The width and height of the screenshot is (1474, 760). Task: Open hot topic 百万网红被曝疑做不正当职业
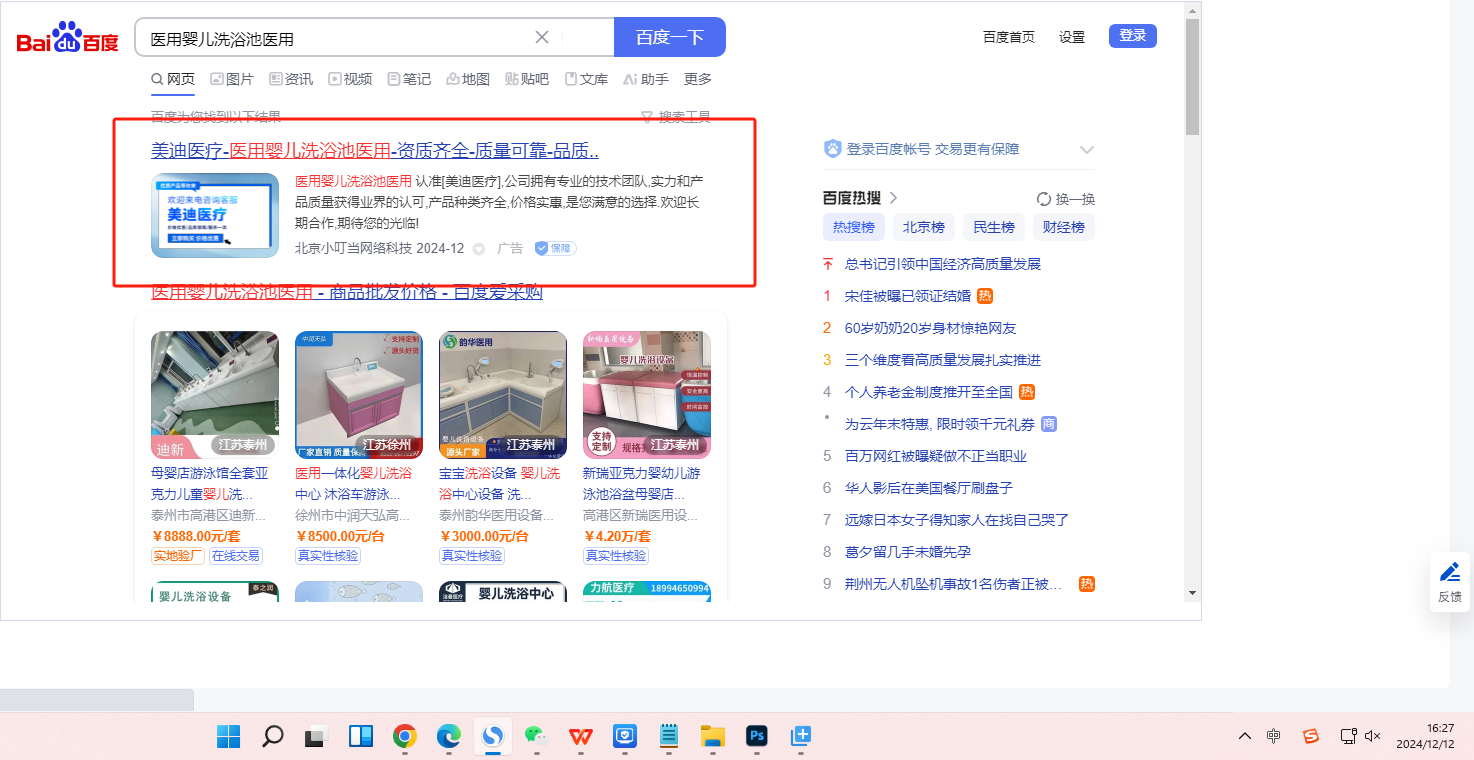(x=936, y=456)
